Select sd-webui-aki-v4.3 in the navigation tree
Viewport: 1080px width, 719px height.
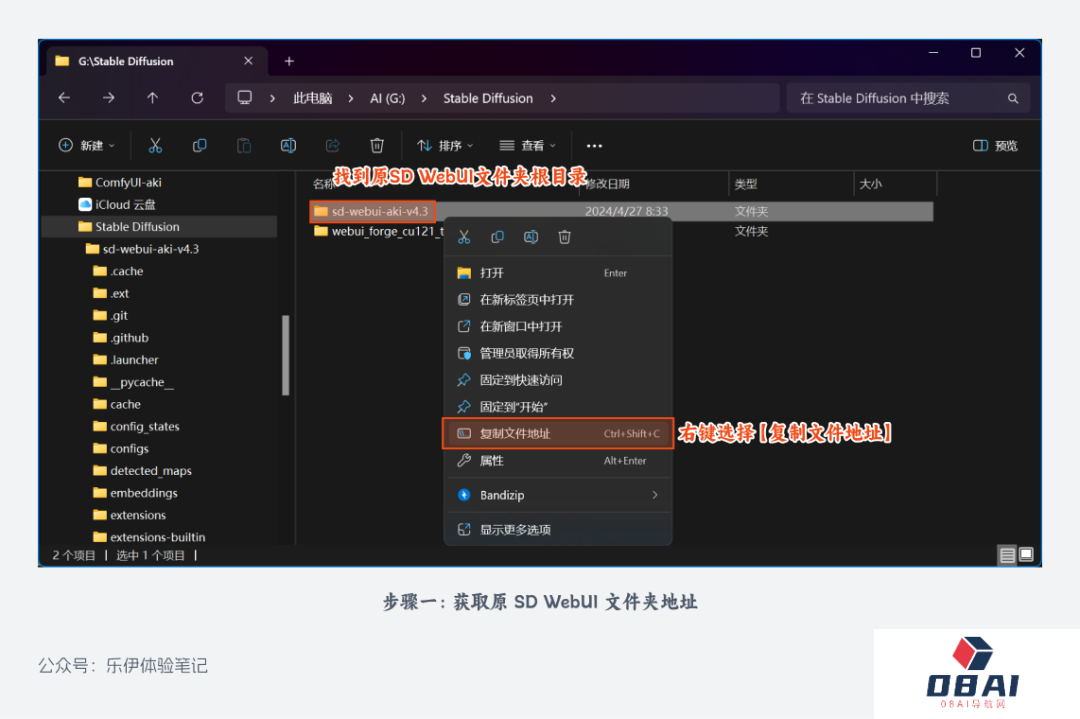click(x=143, y=249)
